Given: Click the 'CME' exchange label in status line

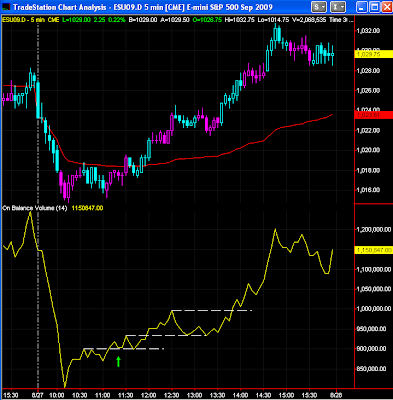Looking at the screenshot, I should point(53,20).
